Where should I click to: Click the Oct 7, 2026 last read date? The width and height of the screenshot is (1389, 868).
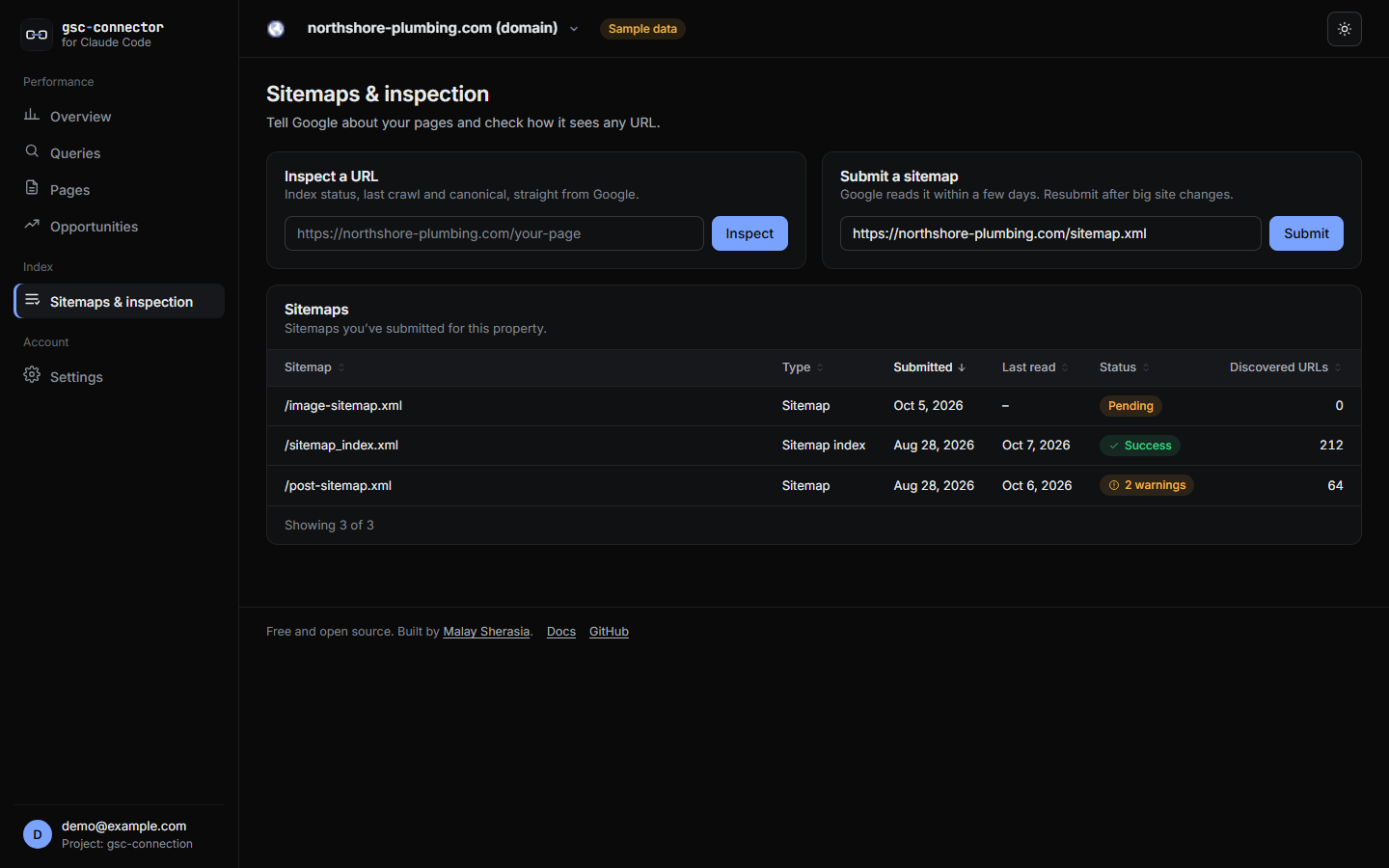coord(1036,446)
